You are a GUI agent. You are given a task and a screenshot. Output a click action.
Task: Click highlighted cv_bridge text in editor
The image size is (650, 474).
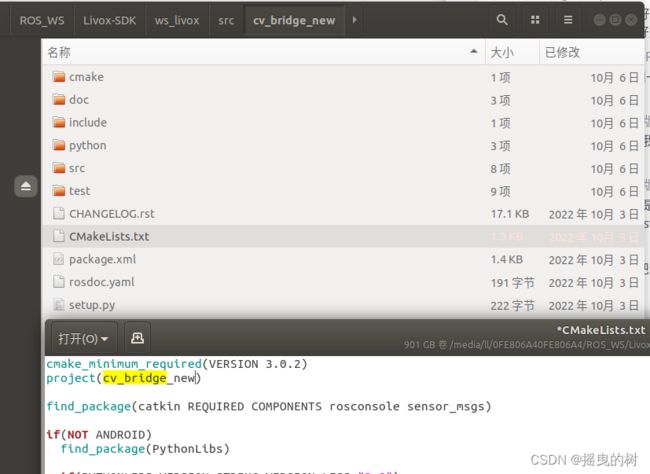click(135, 378)
